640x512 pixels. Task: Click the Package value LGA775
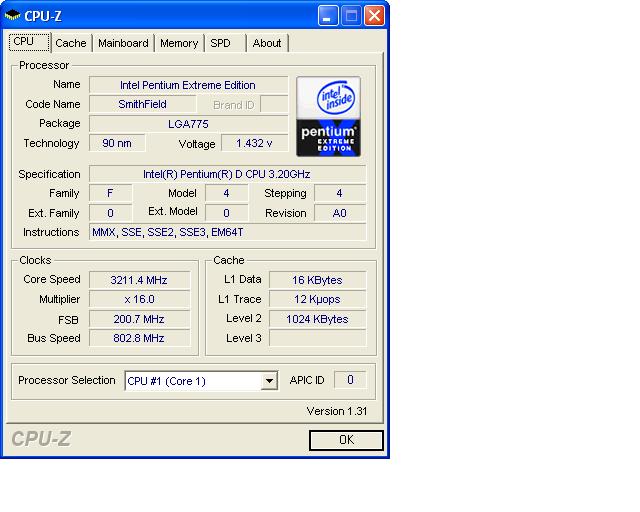click(x=188, y=124)
